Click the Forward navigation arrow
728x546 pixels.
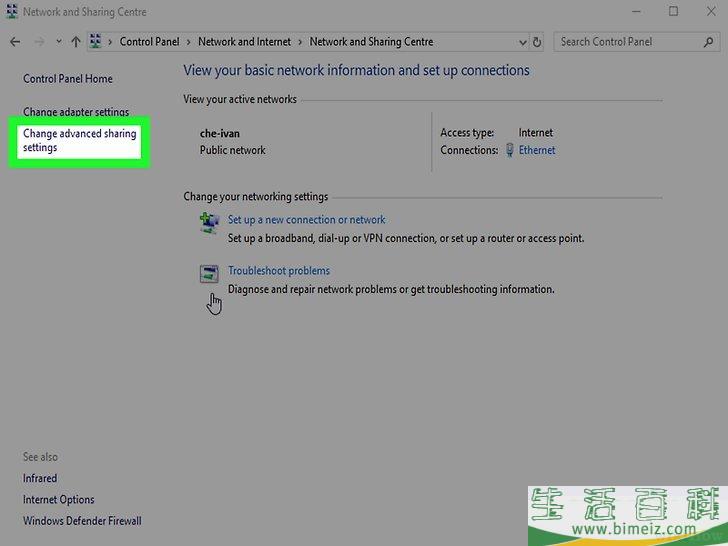38,42
